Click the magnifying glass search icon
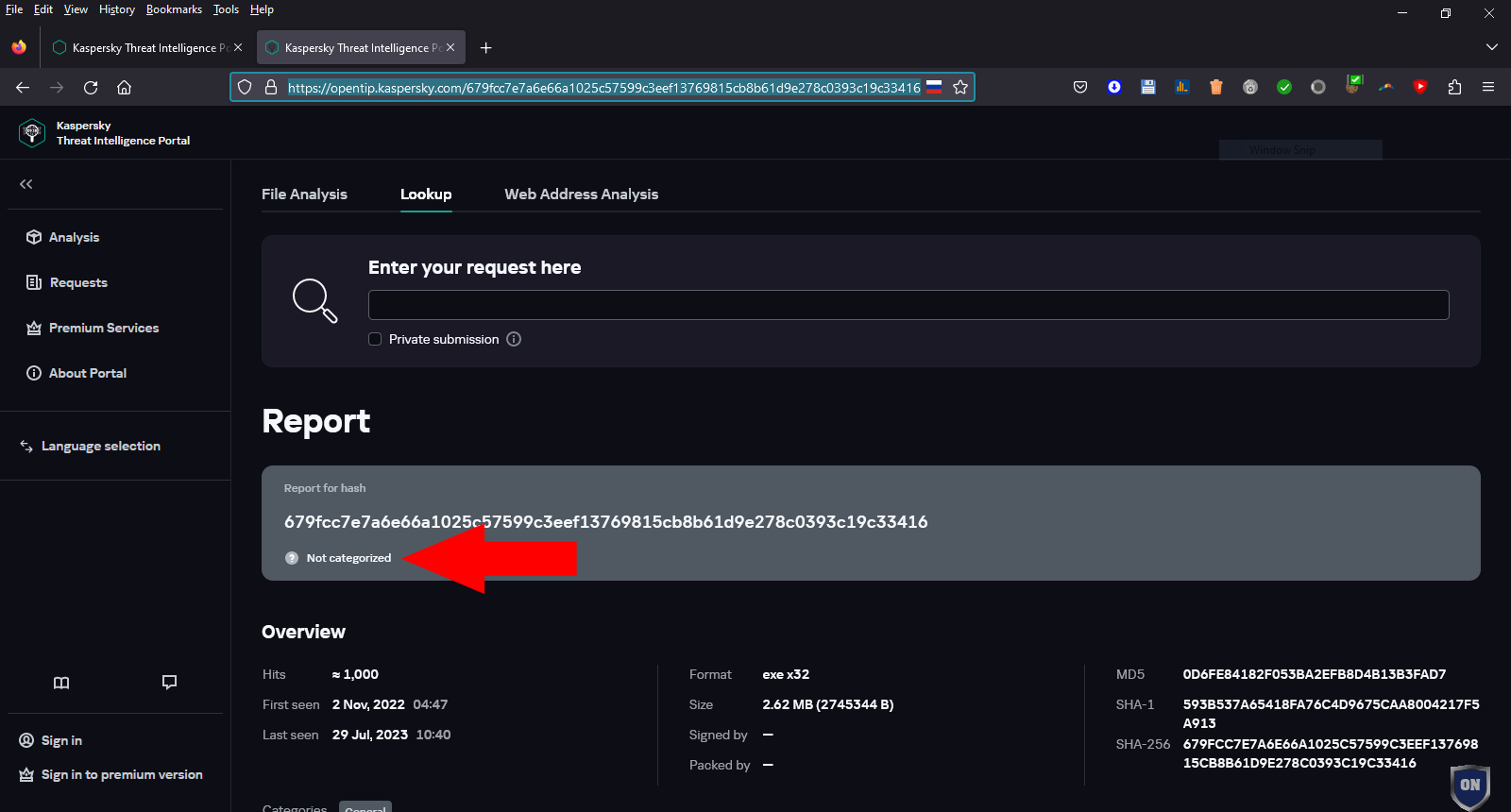Image resolution: width=1511 pixels, height=812 pixels. point(314,301)
